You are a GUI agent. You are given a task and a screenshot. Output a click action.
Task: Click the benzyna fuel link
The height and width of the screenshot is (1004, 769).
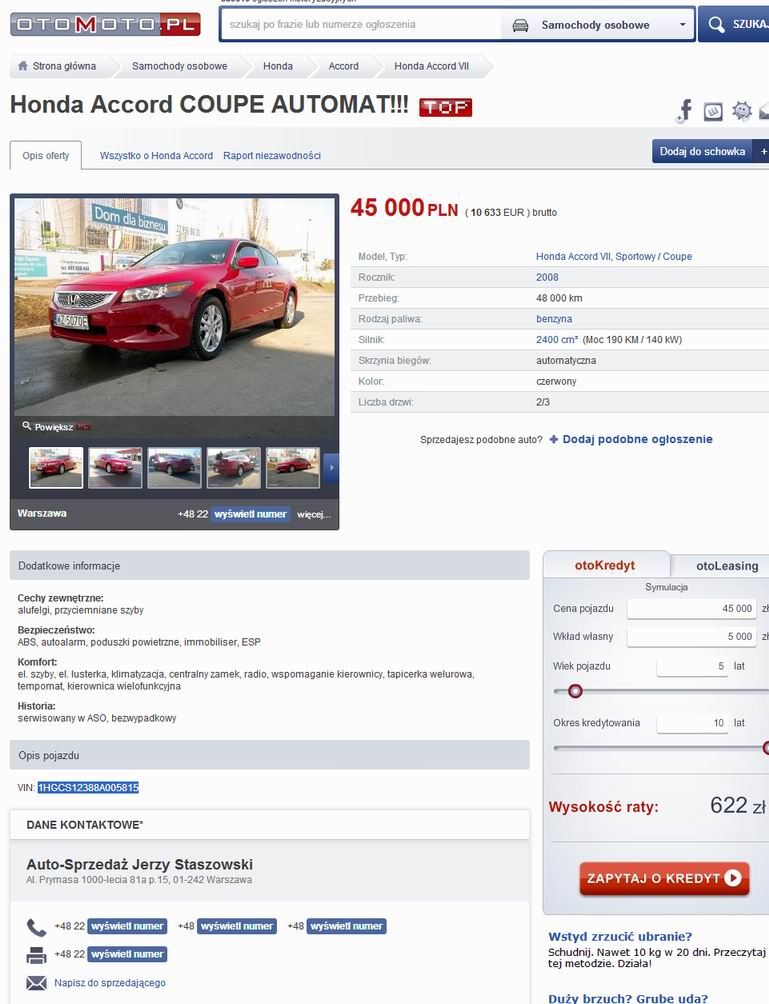[554, 319]
